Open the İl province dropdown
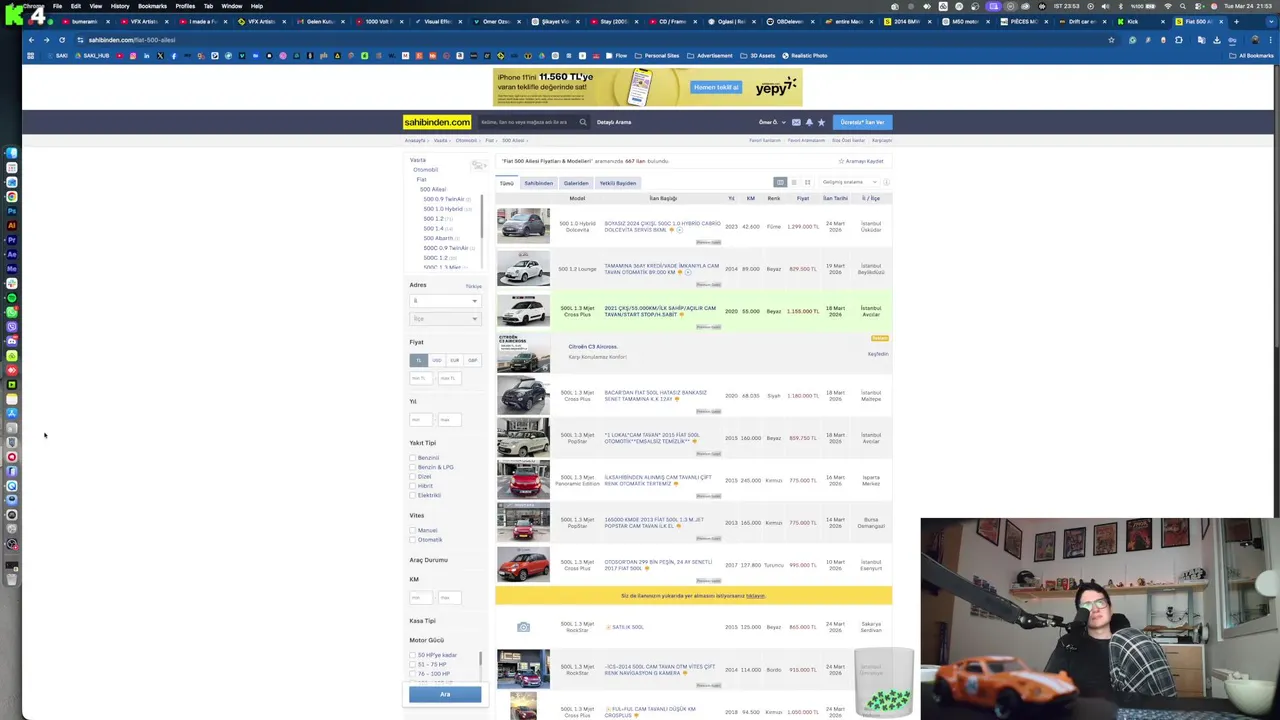The width and height of the screenshot is (1280, 720). (445, 301)
